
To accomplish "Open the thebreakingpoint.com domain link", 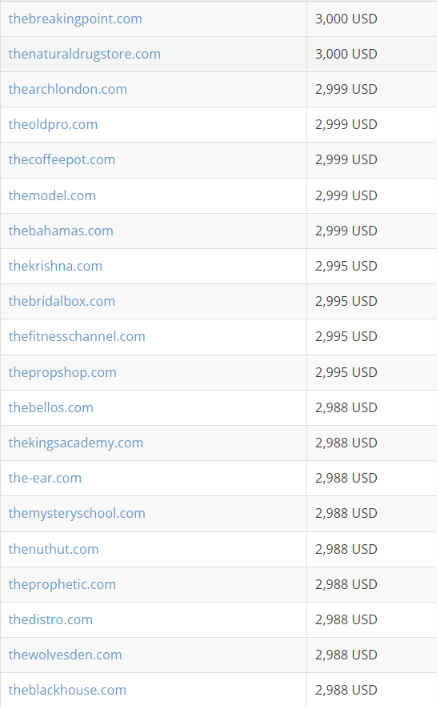I will pyautogui.click(x=75, y=19).
